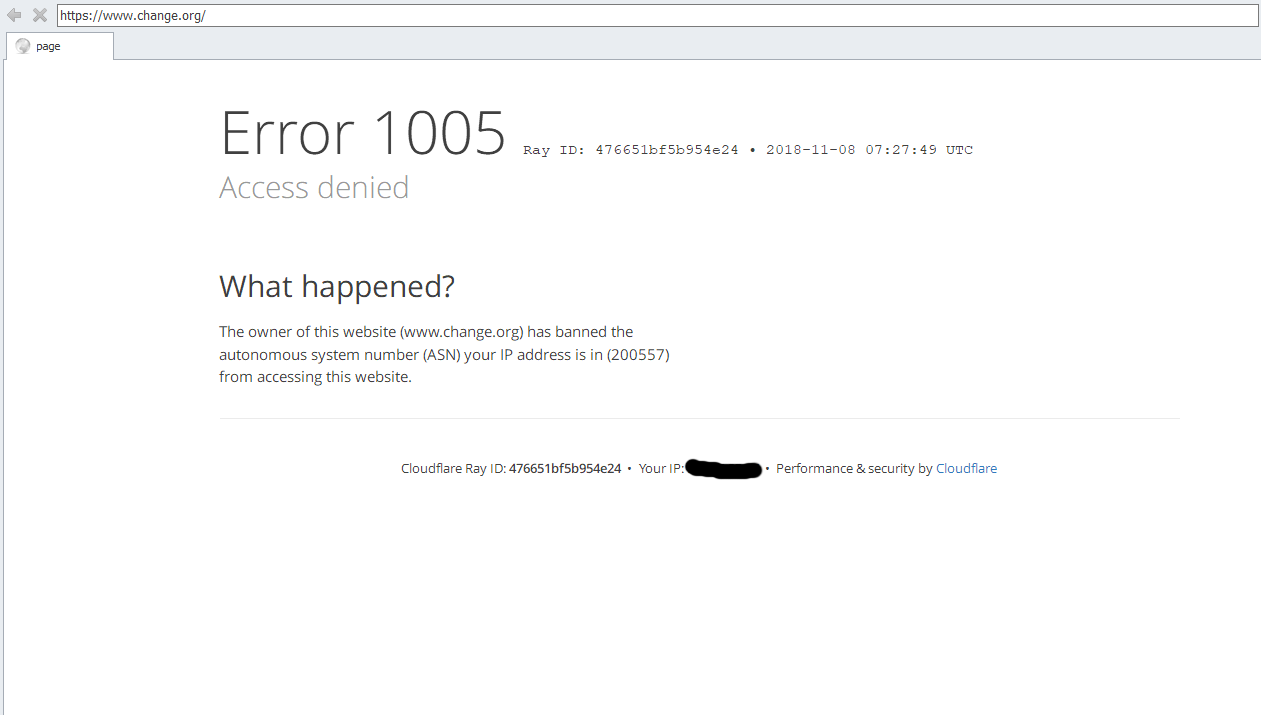The height and width of the screenshot is (715, 1261).
Task: Stop loading with the X icon
Action: 40,15
